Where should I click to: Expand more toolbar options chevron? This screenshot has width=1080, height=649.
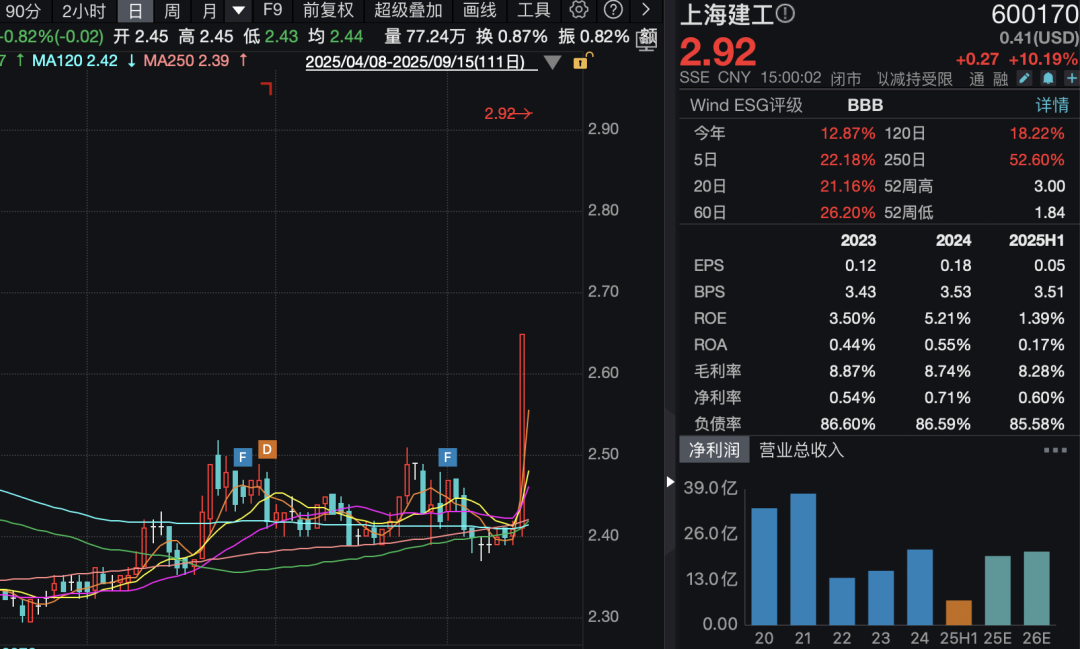click(645, 10)
